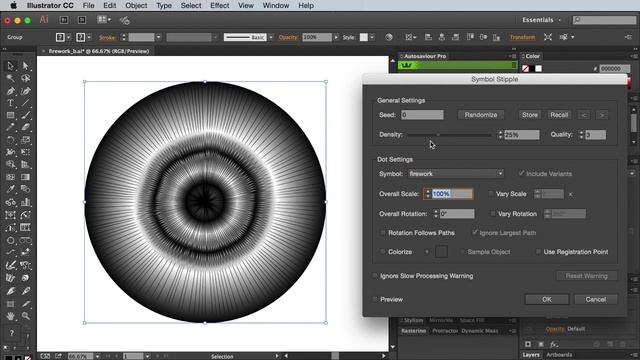
Task: Select the Rectangle tool
Action: coord(11,116)
